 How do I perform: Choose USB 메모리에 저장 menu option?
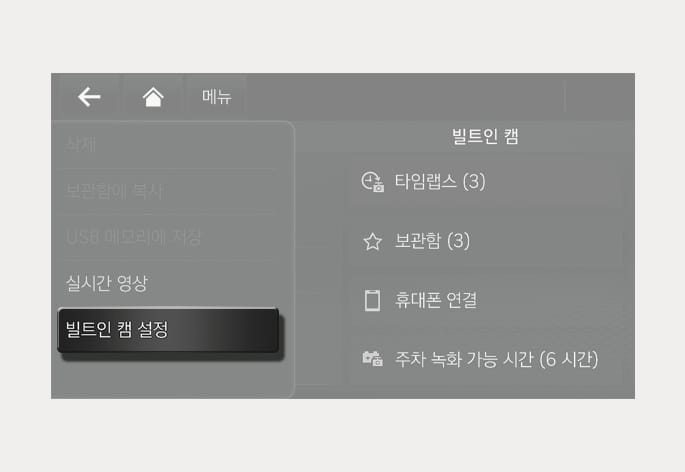pos(133,237)
